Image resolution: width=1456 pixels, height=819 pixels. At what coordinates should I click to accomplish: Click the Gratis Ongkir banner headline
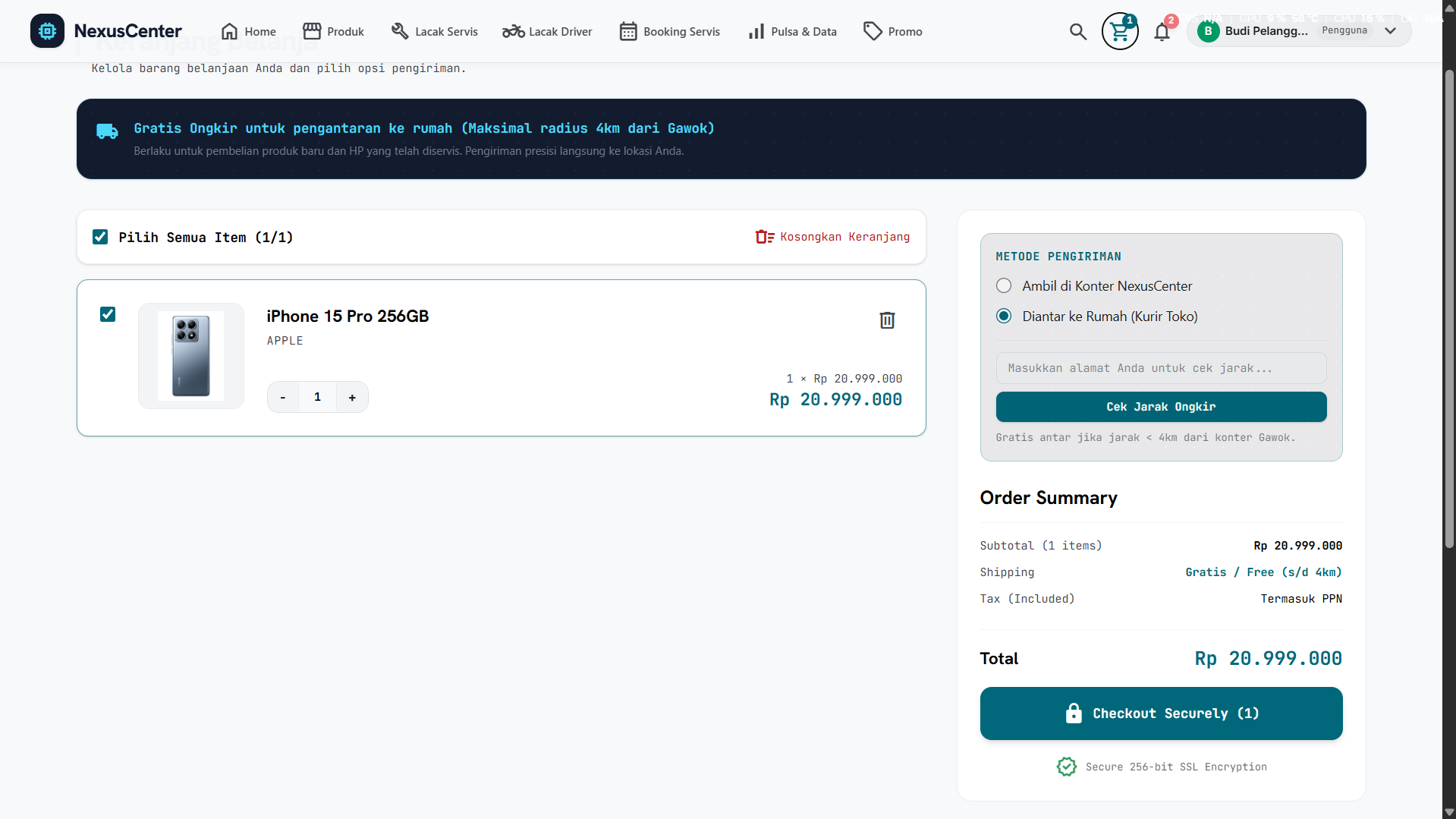[424, 128]
